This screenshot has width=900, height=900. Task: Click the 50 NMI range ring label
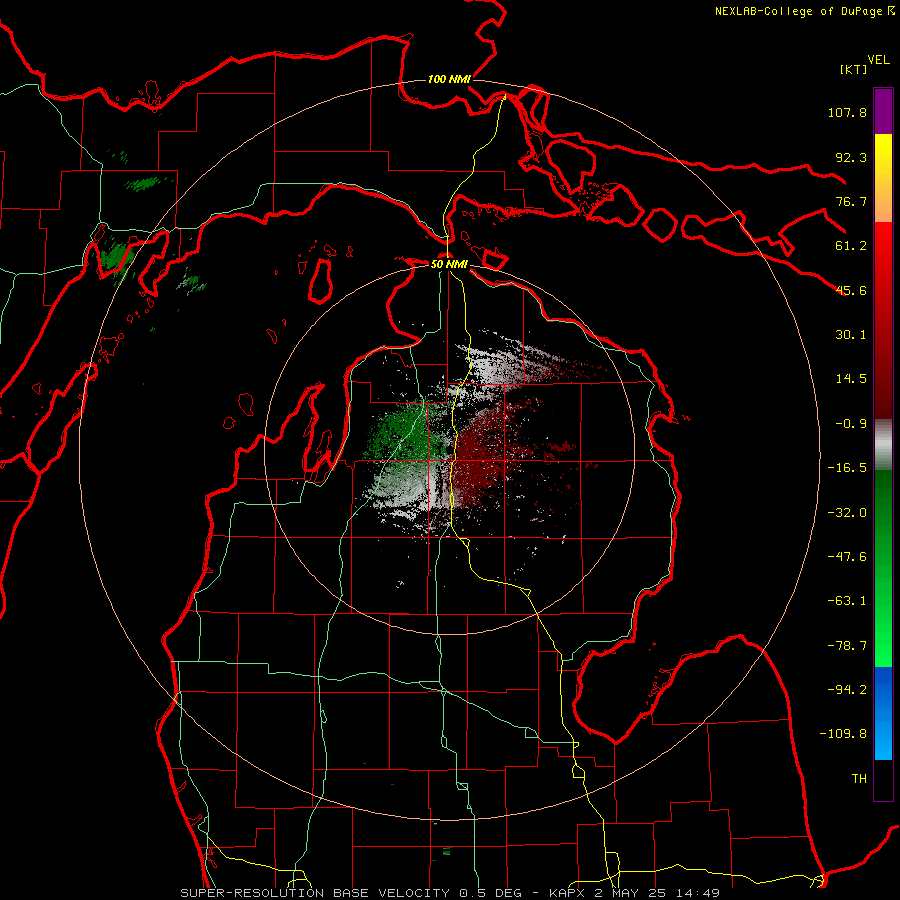click(x=449, y=264)
